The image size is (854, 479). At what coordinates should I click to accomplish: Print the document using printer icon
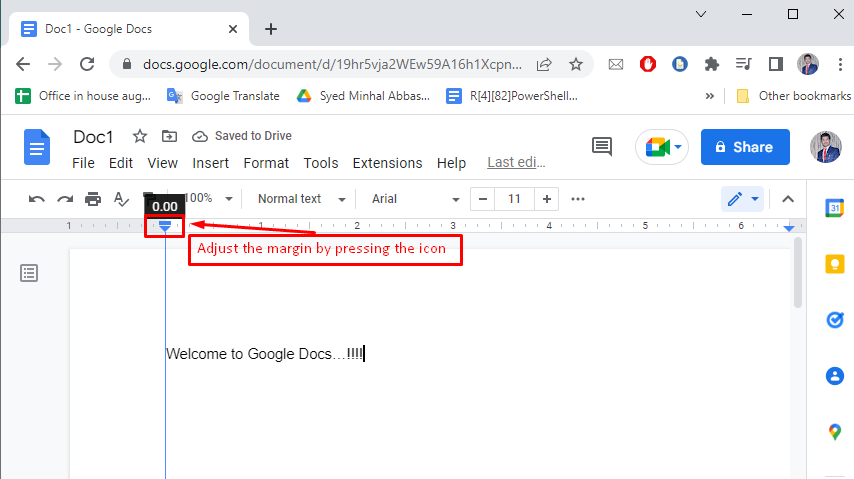(93, 199)
